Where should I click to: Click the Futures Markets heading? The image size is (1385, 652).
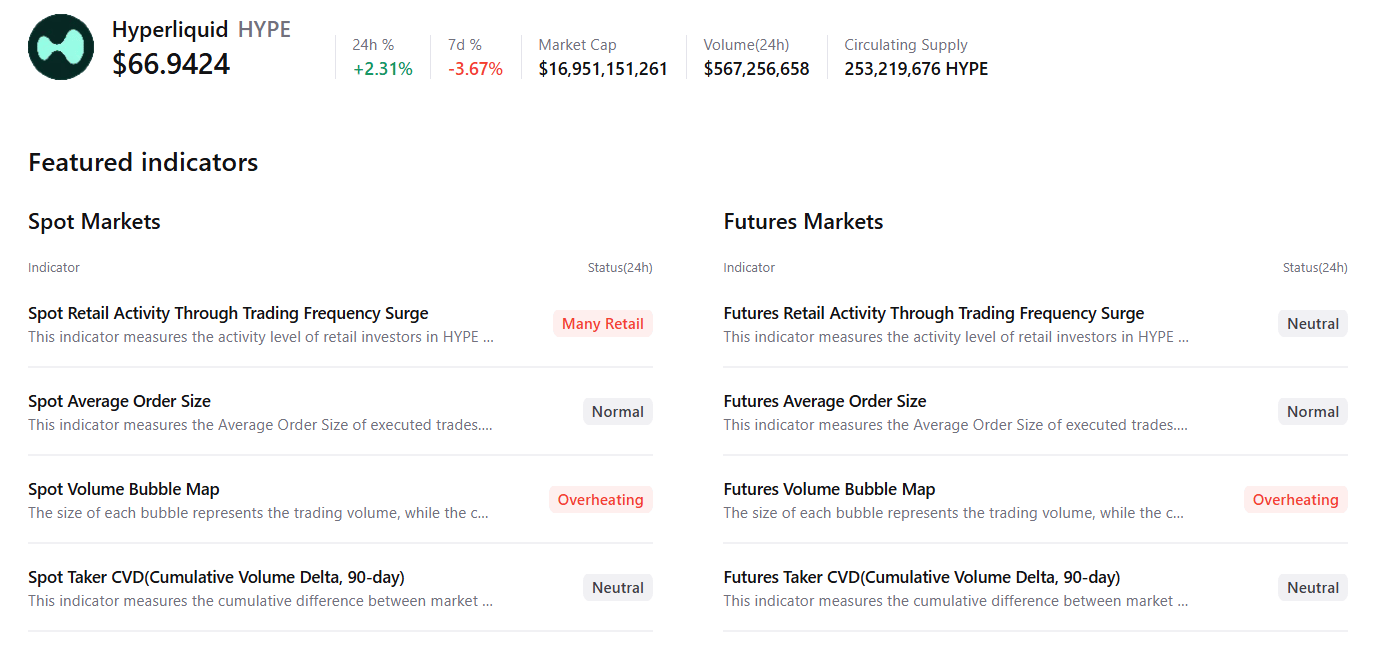[803, 221]
